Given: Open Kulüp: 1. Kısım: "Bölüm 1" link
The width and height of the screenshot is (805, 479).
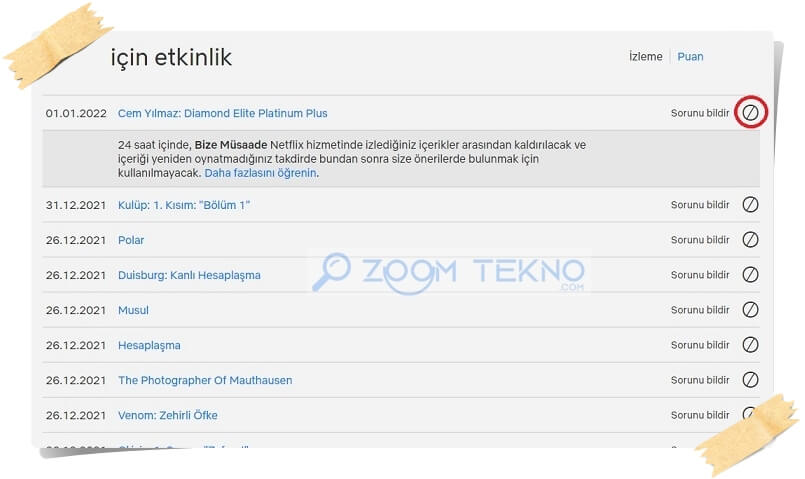Looking at the screenshot, I should click(x=184, y=205).
